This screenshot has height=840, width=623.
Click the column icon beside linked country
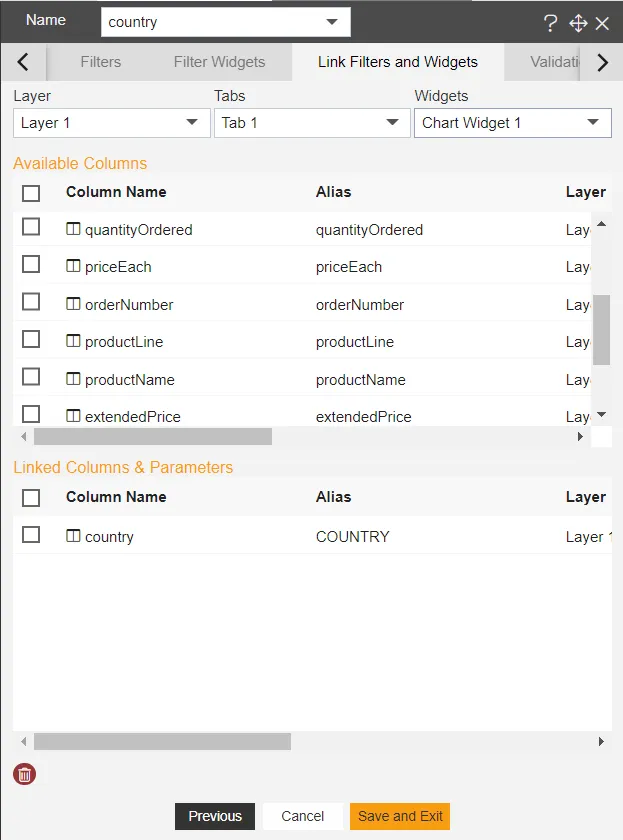coord(72,536)
